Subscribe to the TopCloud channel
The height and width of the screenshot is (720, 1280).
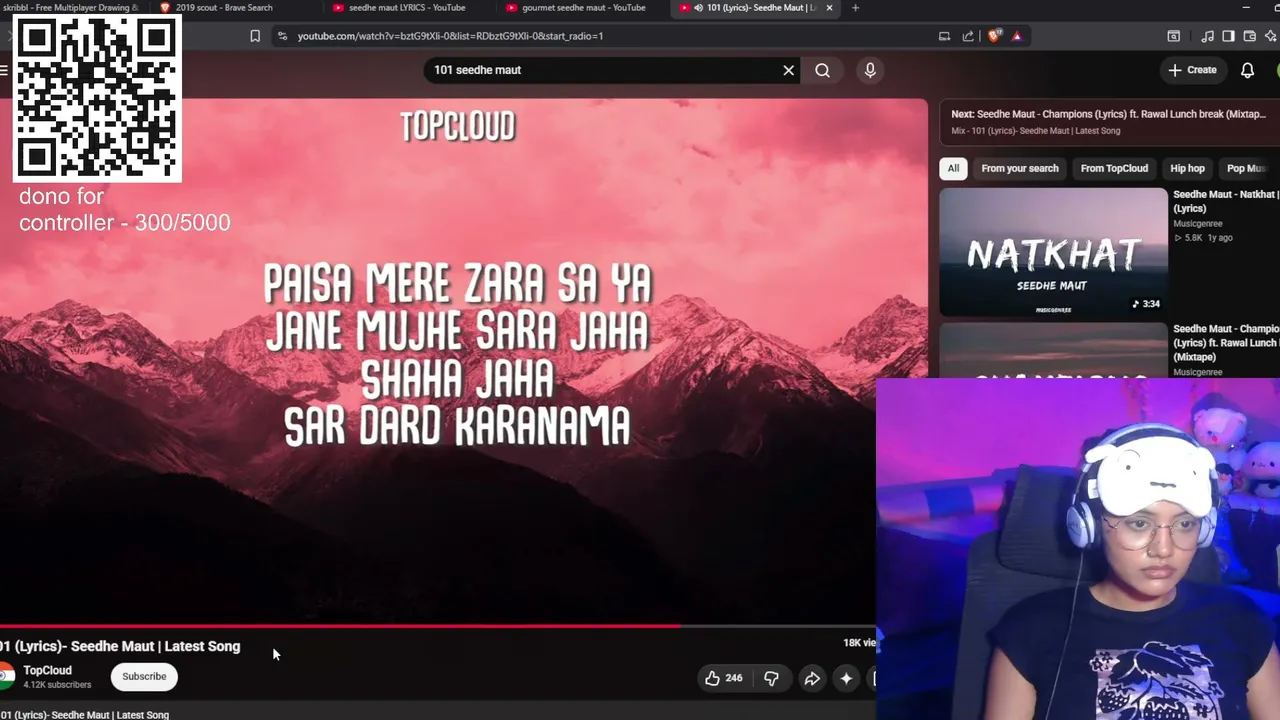click(144, 677)
